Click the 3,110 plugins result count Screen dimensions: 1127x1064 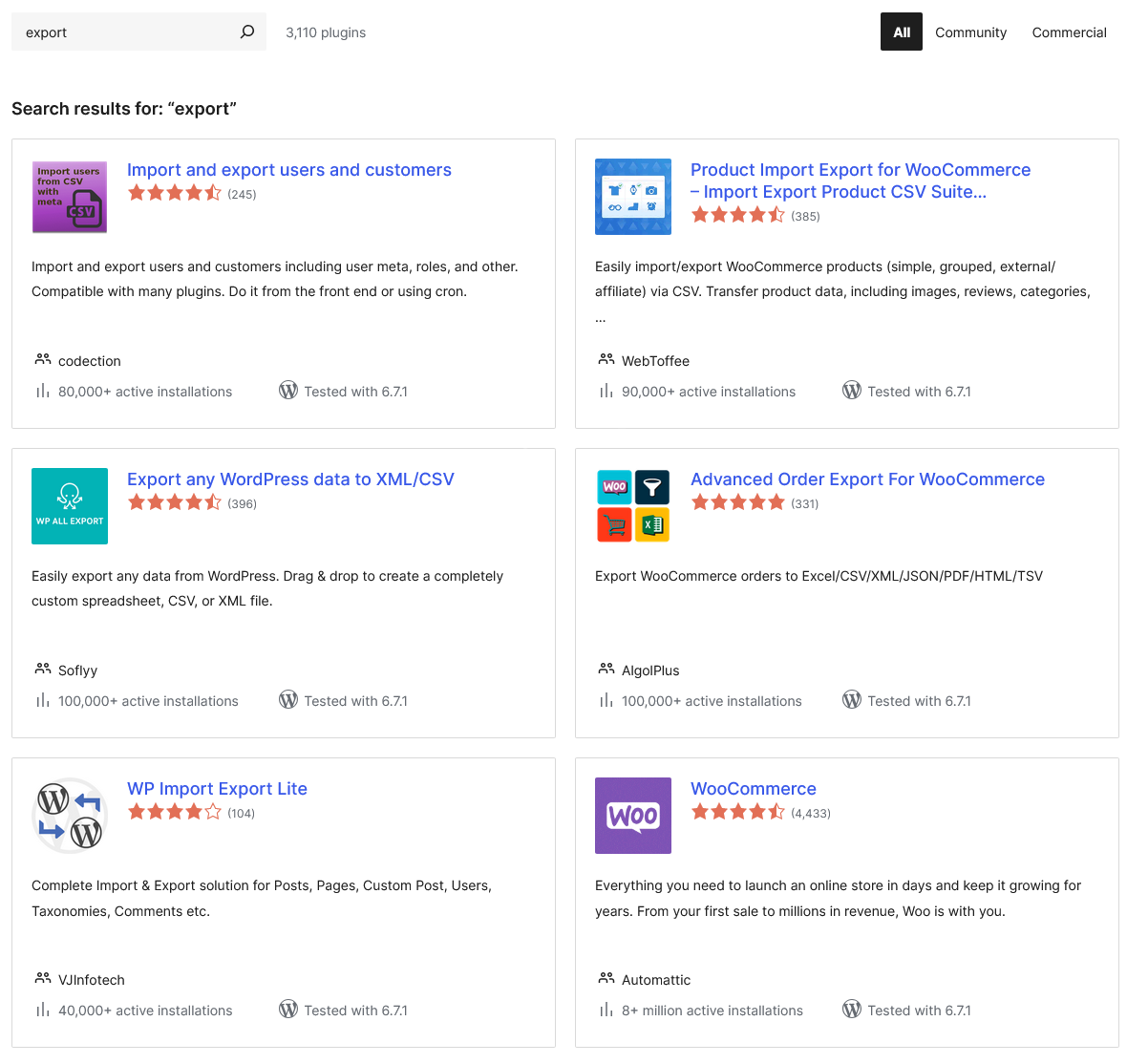(326, 32)
